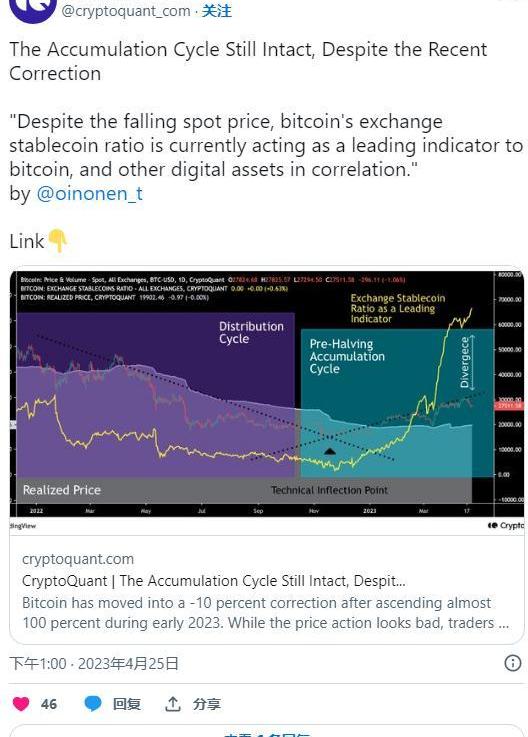Image resolution: width=528 pixels, height=737 pixels.
Task: Click the CryptoQuant watermark on chart
Action: 505,525
